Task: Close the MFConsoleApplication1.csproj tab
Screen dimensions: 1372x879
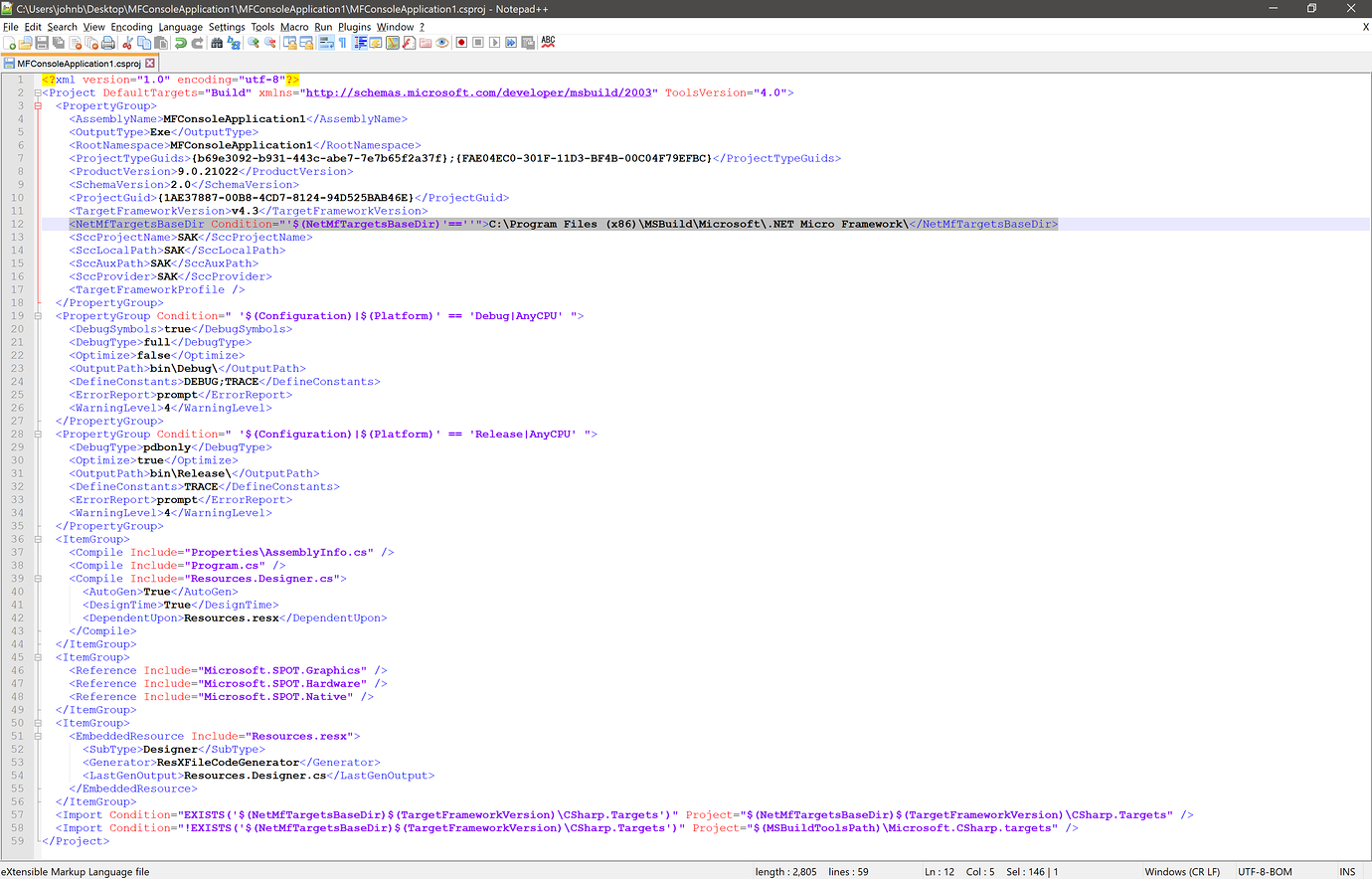Action: (150, 63)
